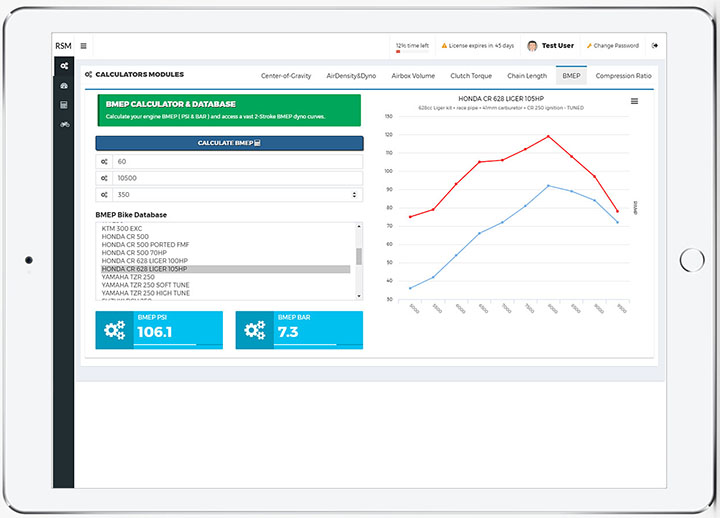
Task: Select HONDA CR 500 in the list
Action: [225, 236]
